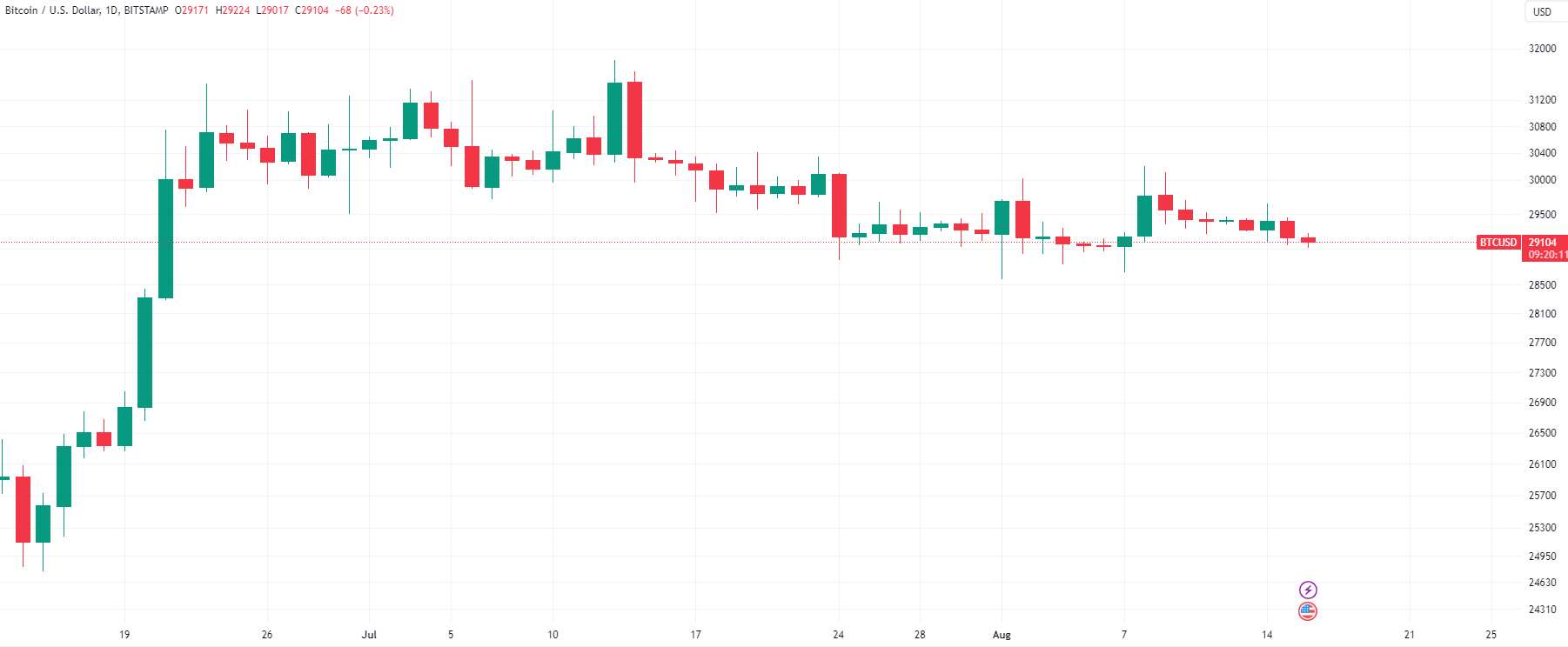
Task: Select date label 21 on the time axis
Action: (1410, 635)
